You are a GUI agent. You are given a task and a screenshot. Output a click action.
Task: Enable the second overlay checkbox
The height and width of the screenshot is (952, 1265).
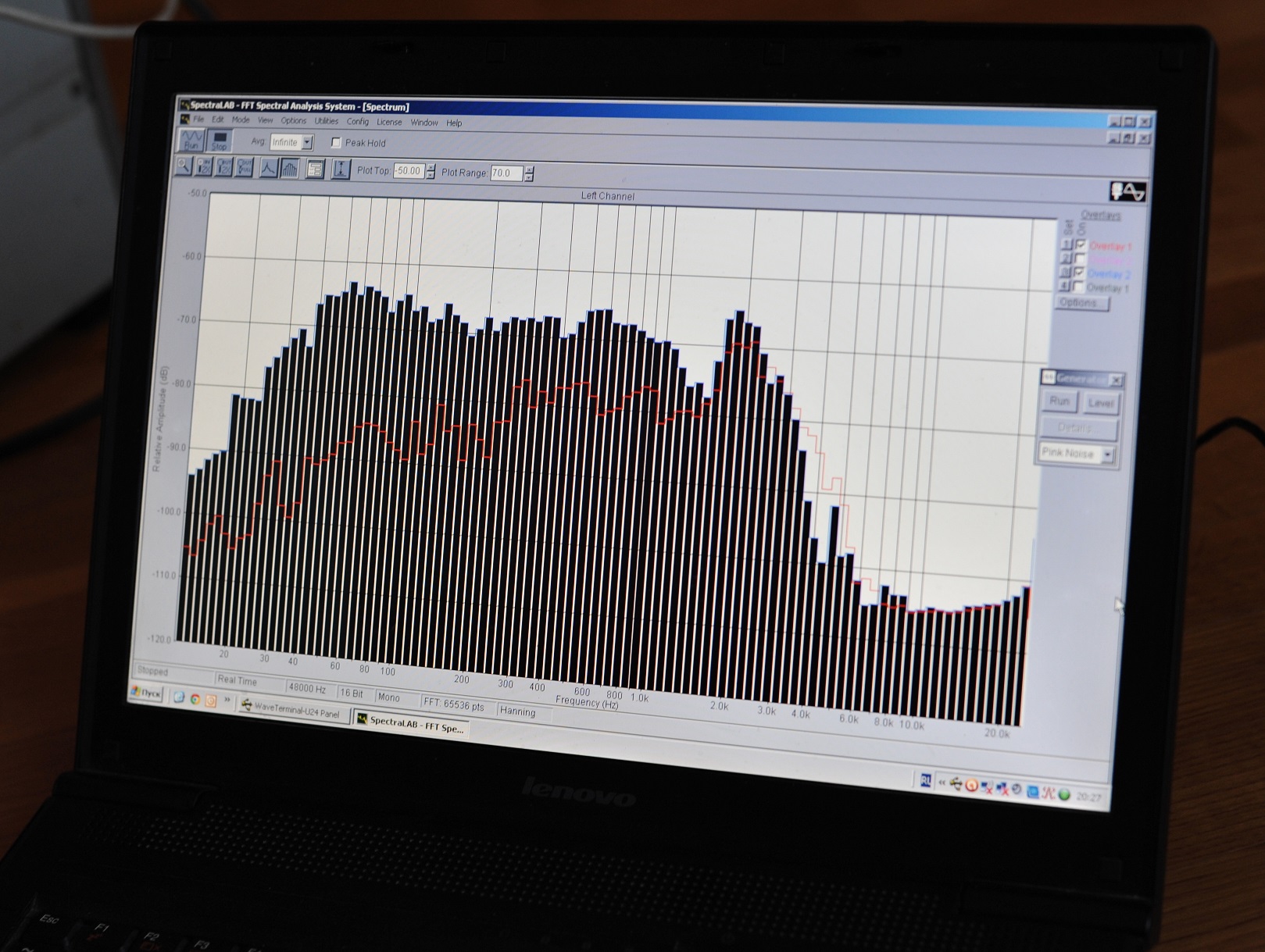coord(1081,259)
